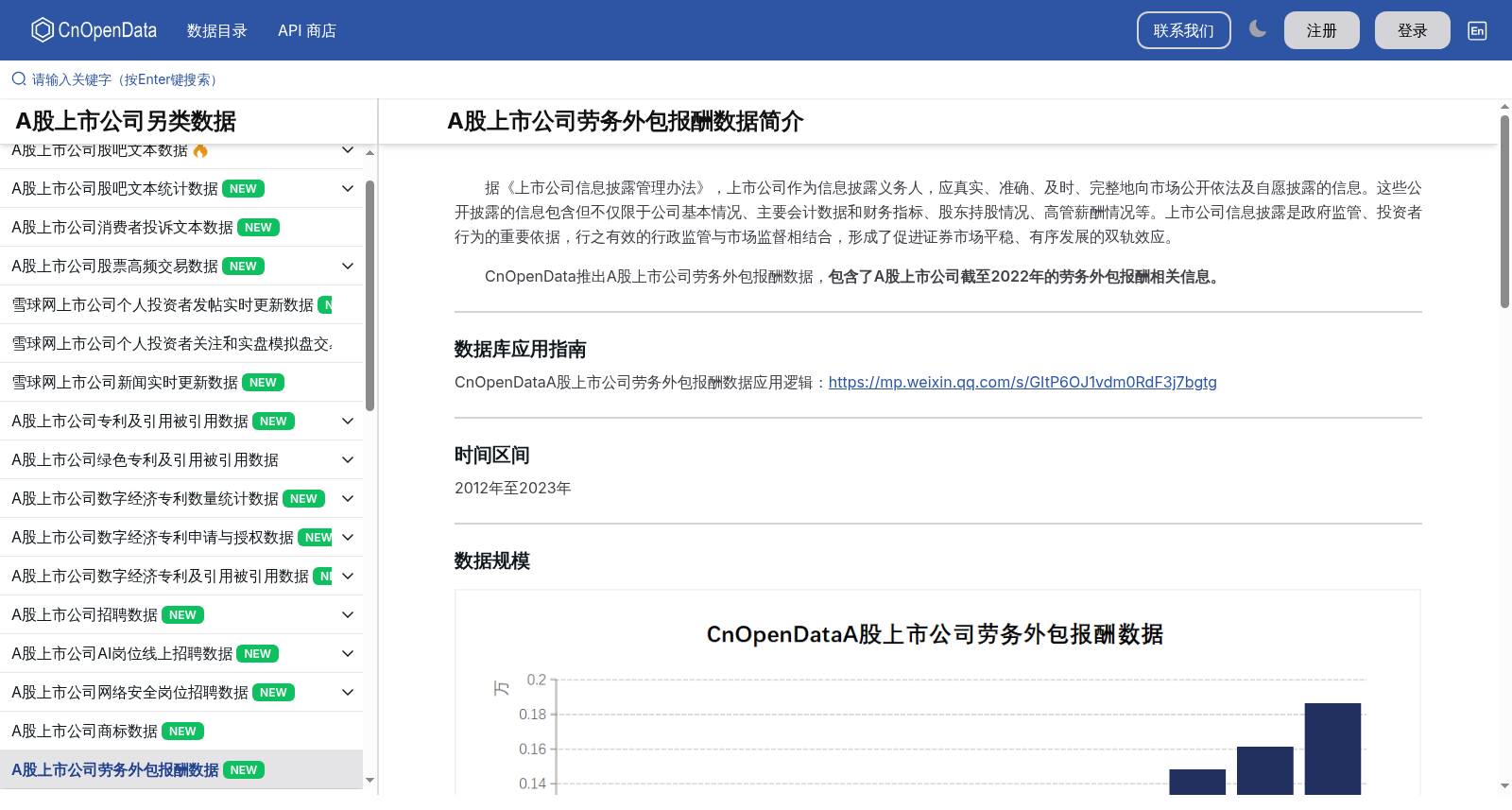Click the page scroll-down arrow

[1504, 784]
